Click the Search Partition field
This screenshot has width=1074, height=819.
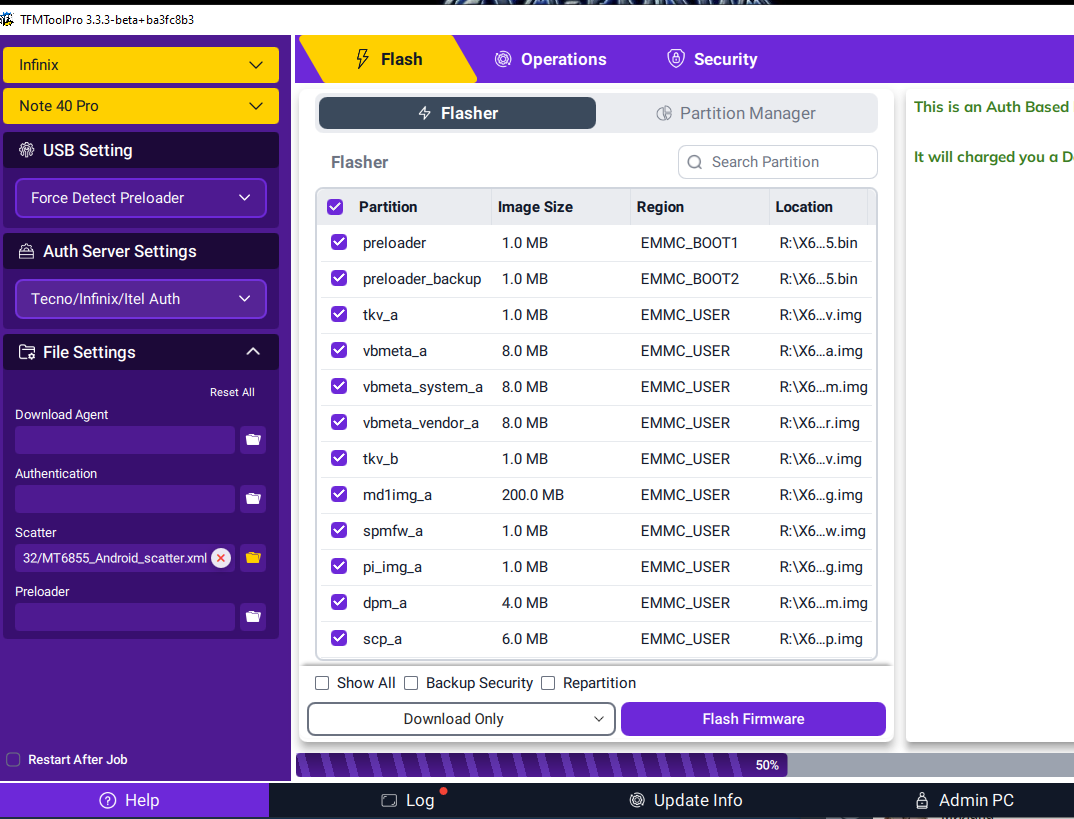[777, 162]
